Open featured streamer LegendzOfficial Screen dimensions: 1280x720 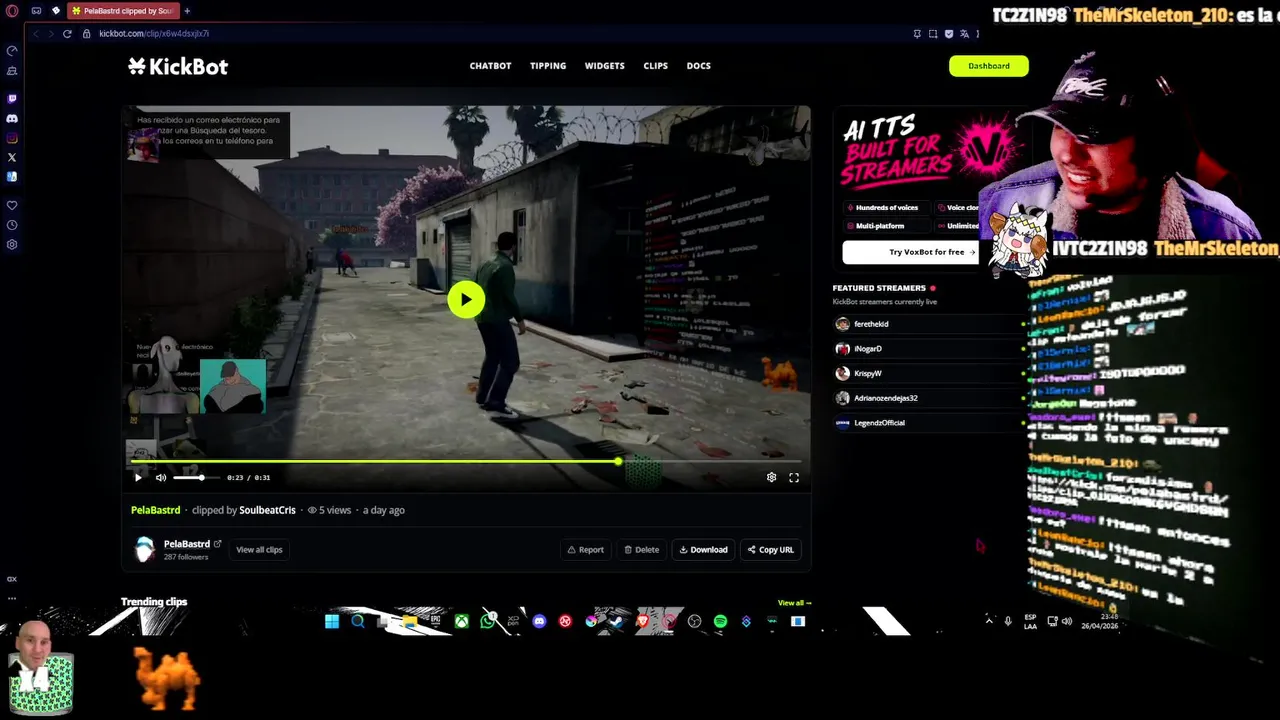(930, 423)
